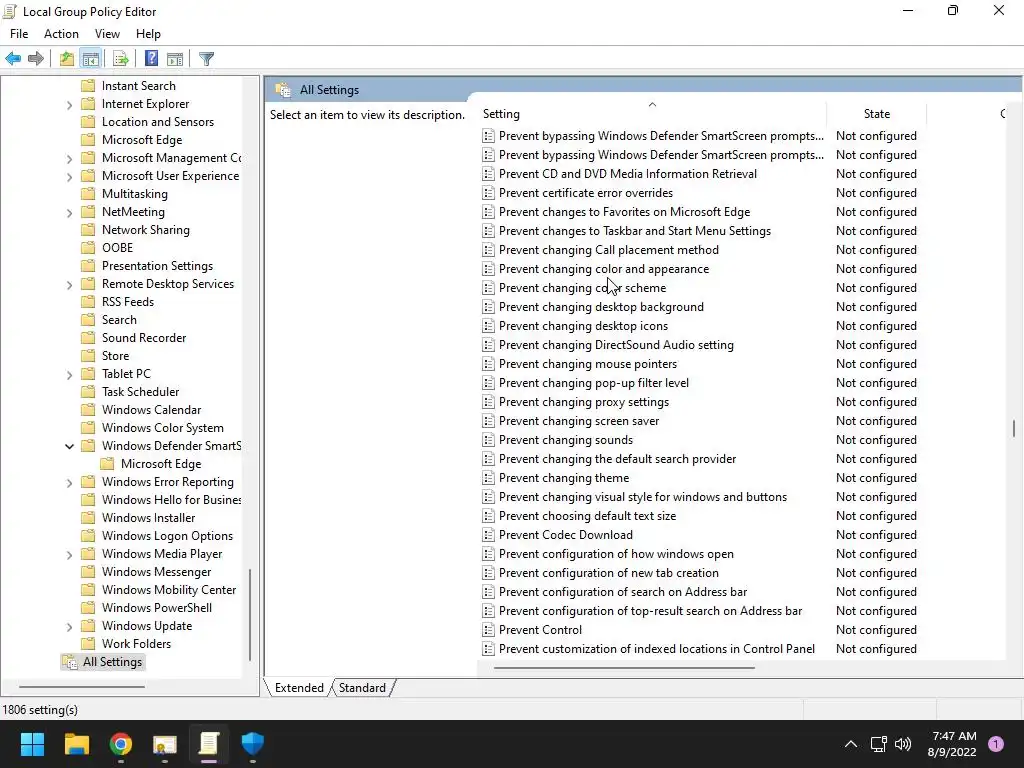Expand the Windows Update tree node

[x=69, y=626]
